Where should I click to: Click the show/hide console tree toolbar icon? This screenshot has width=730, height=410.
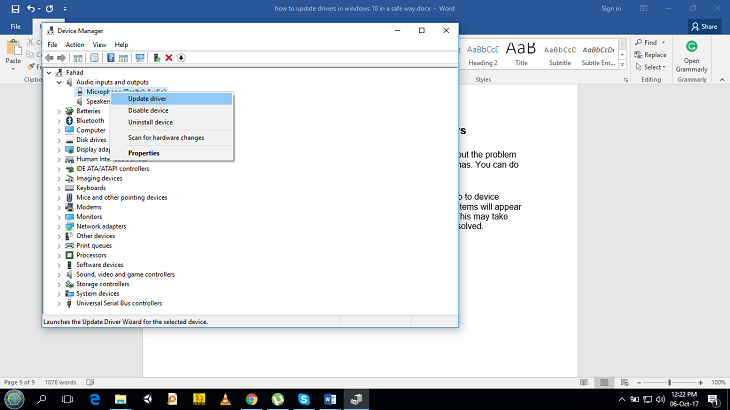[x=78, y=58]
